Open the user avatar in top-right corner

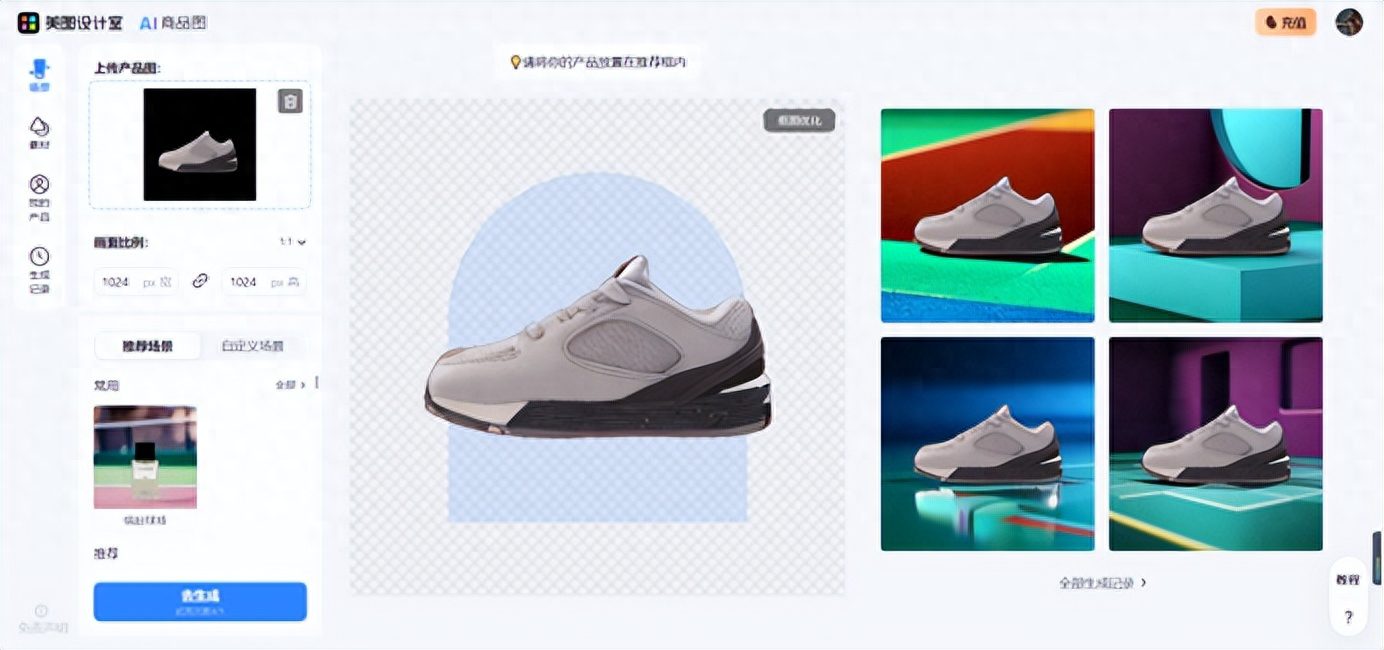1349,22
